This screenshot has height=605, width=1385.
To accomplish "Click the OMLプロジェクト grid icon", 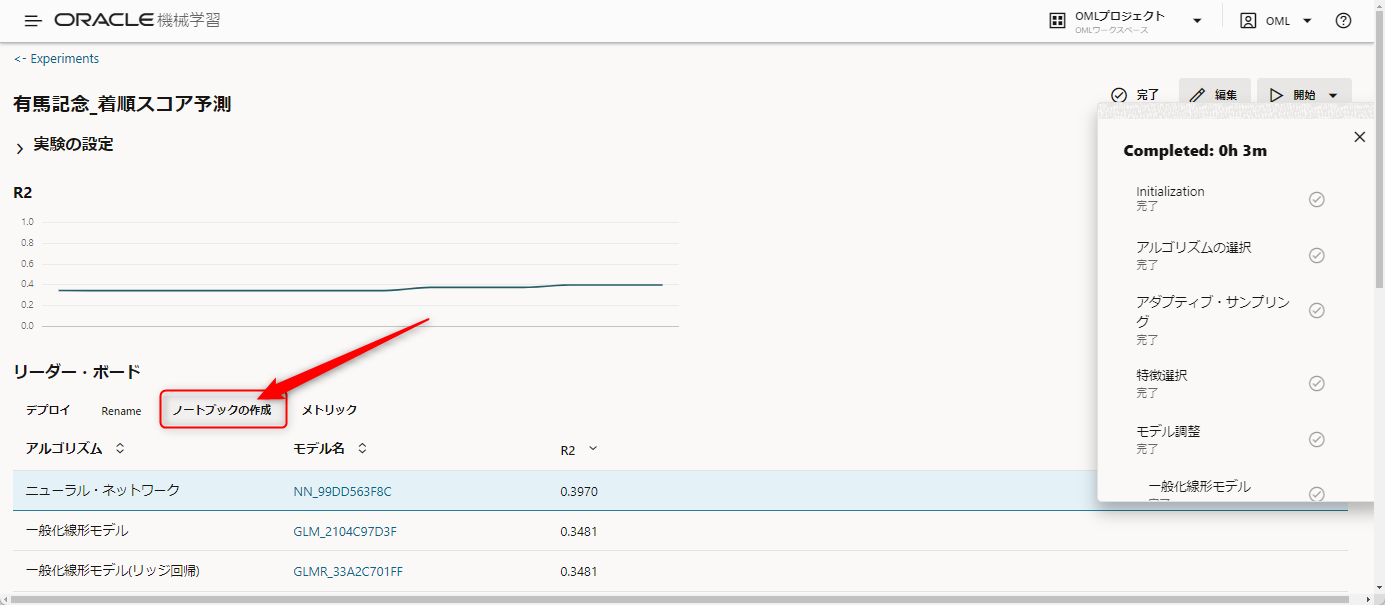I will click(x=1057, y=21).
